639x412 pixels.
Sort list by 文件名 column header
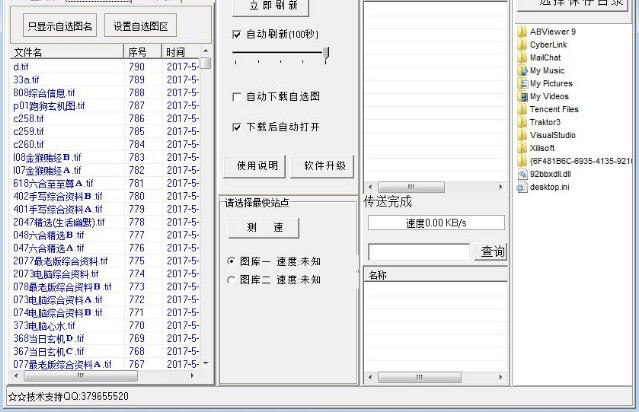[67, 52]
